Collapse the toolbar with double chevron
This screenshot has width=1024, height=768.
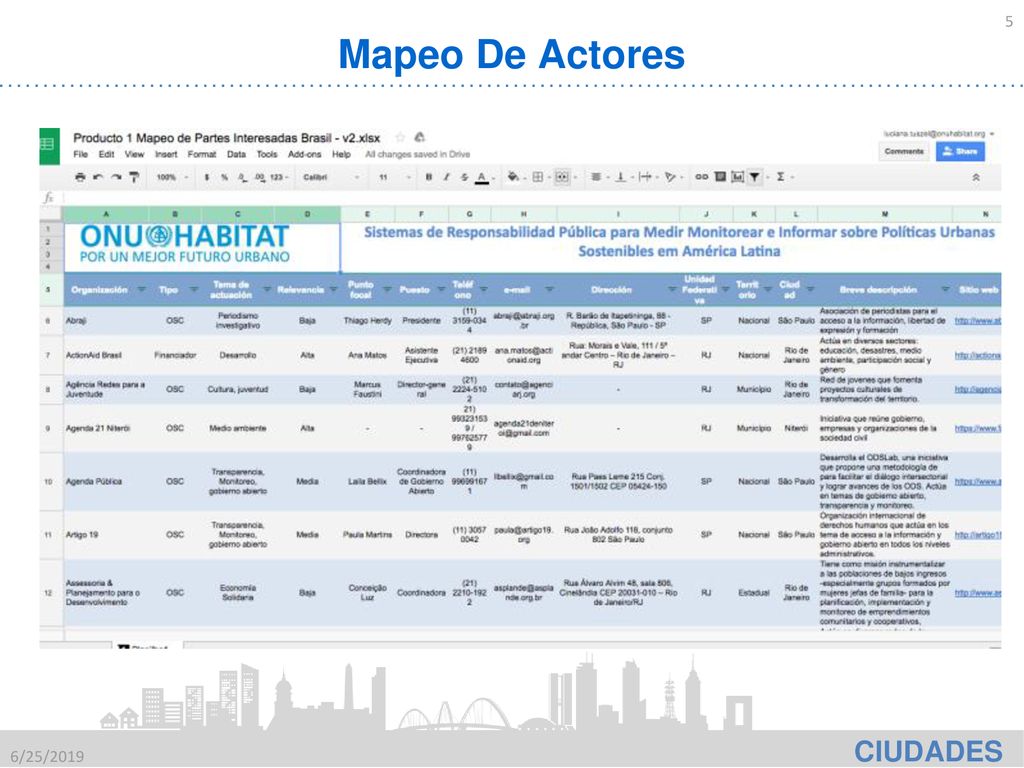pos(976,177)
